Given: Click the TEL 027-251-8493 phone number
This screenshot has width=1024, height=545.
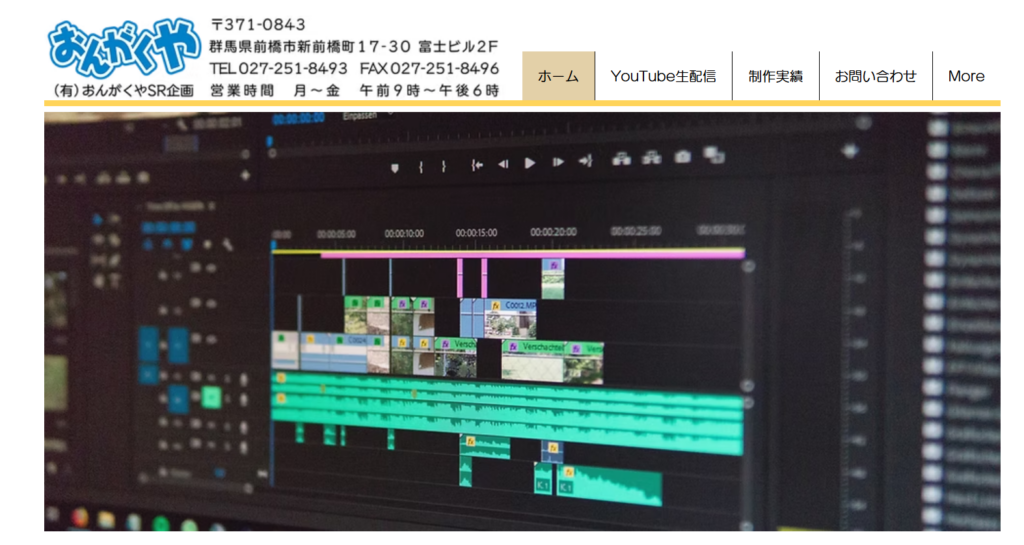Looking at the screenshot, I should pos(279,69).
